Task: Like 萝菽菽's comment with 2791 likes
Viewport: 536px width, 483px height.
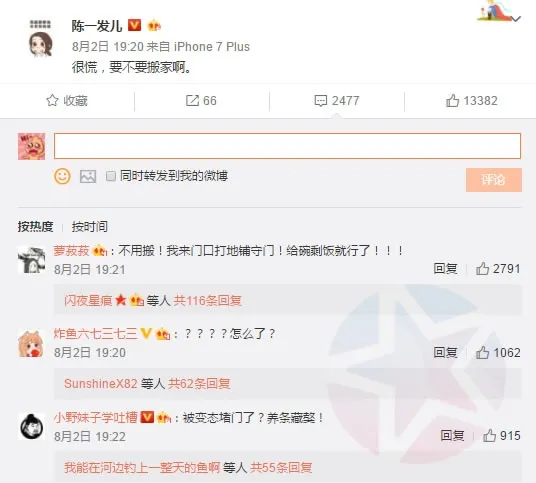Action: click(x=482, y=269)
